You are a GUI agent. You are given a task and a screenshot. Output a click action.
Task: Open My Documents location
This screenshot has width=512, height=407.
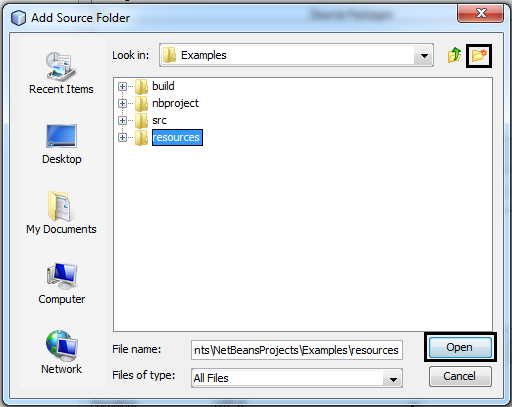pos(61,213)
